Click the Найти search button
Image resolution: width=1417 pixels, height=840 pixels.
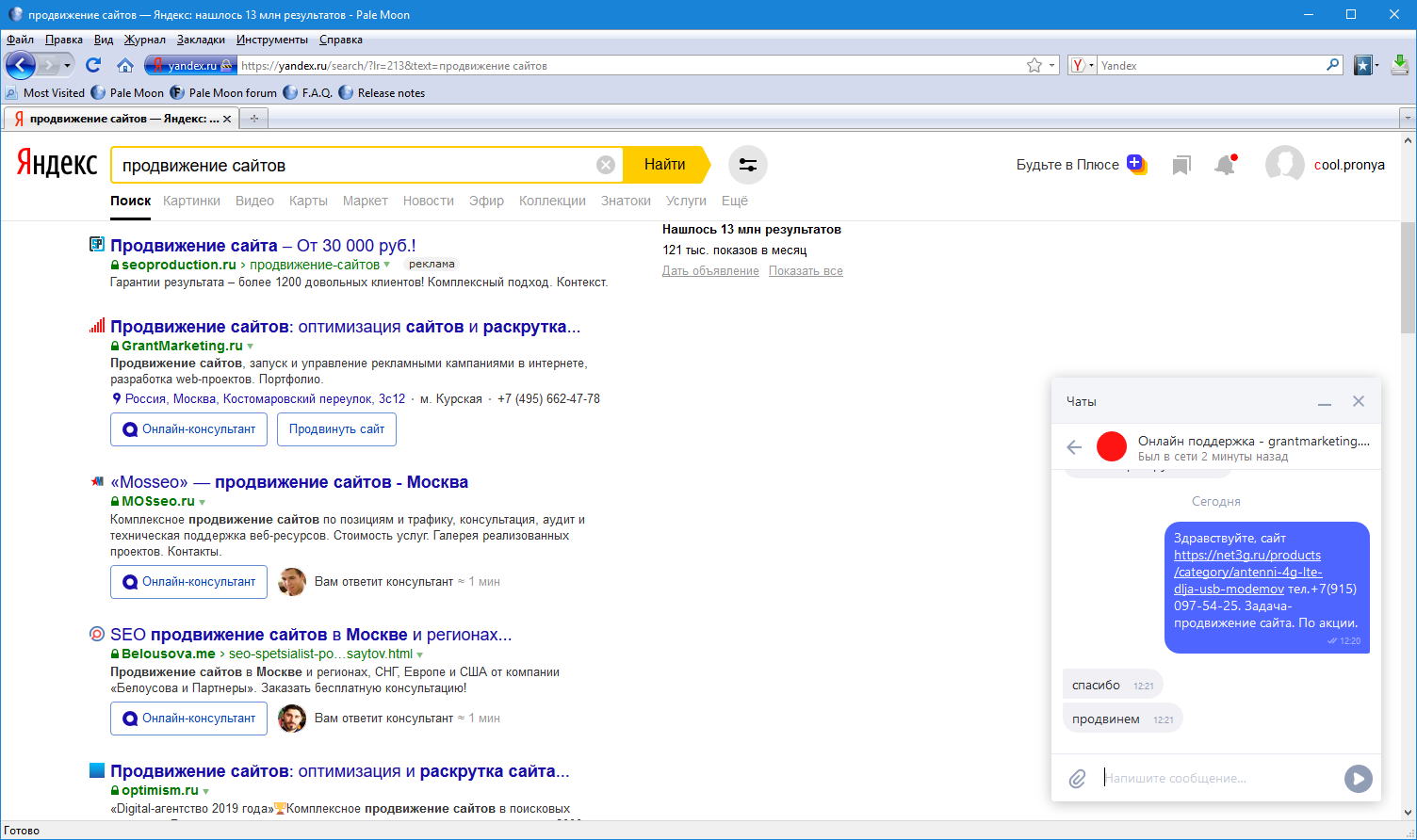[665, 165]
